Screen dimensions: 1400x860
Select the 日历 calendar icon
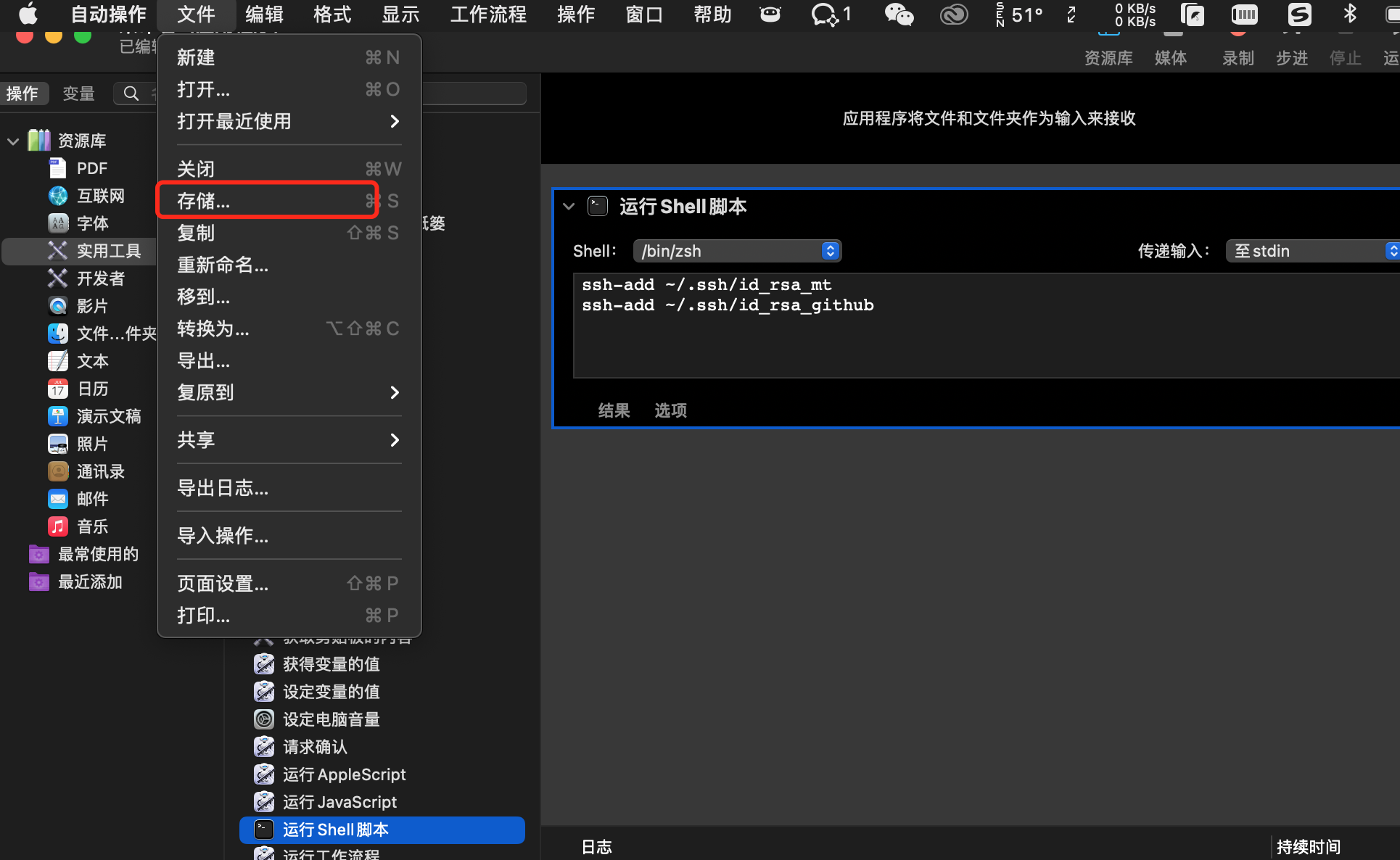coord(57,389)
